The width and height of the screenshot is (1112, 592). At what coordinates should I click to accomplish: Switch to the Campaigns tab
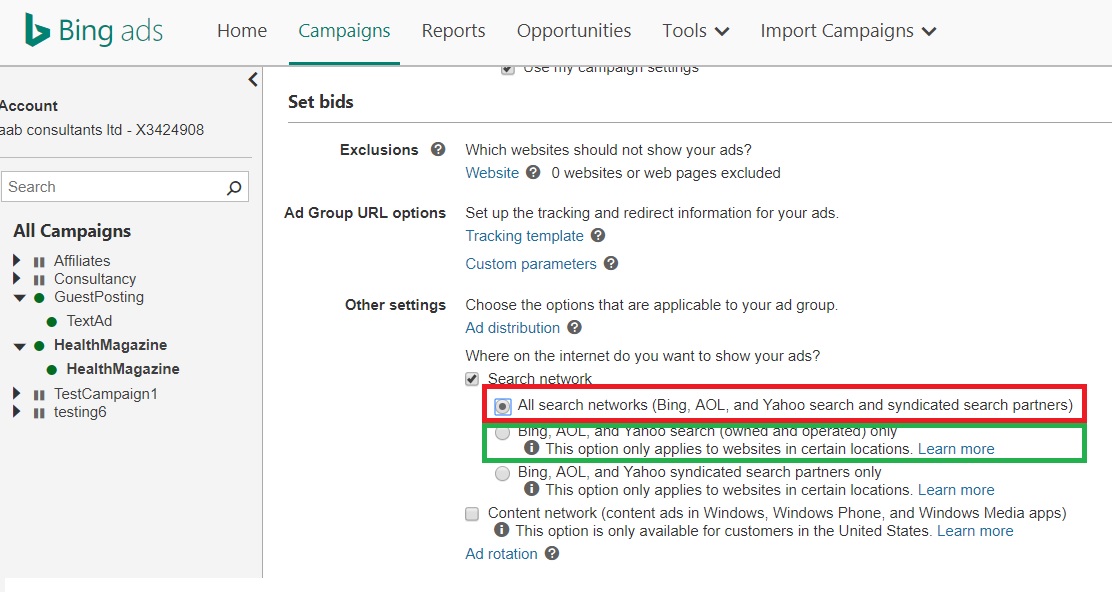344,30
